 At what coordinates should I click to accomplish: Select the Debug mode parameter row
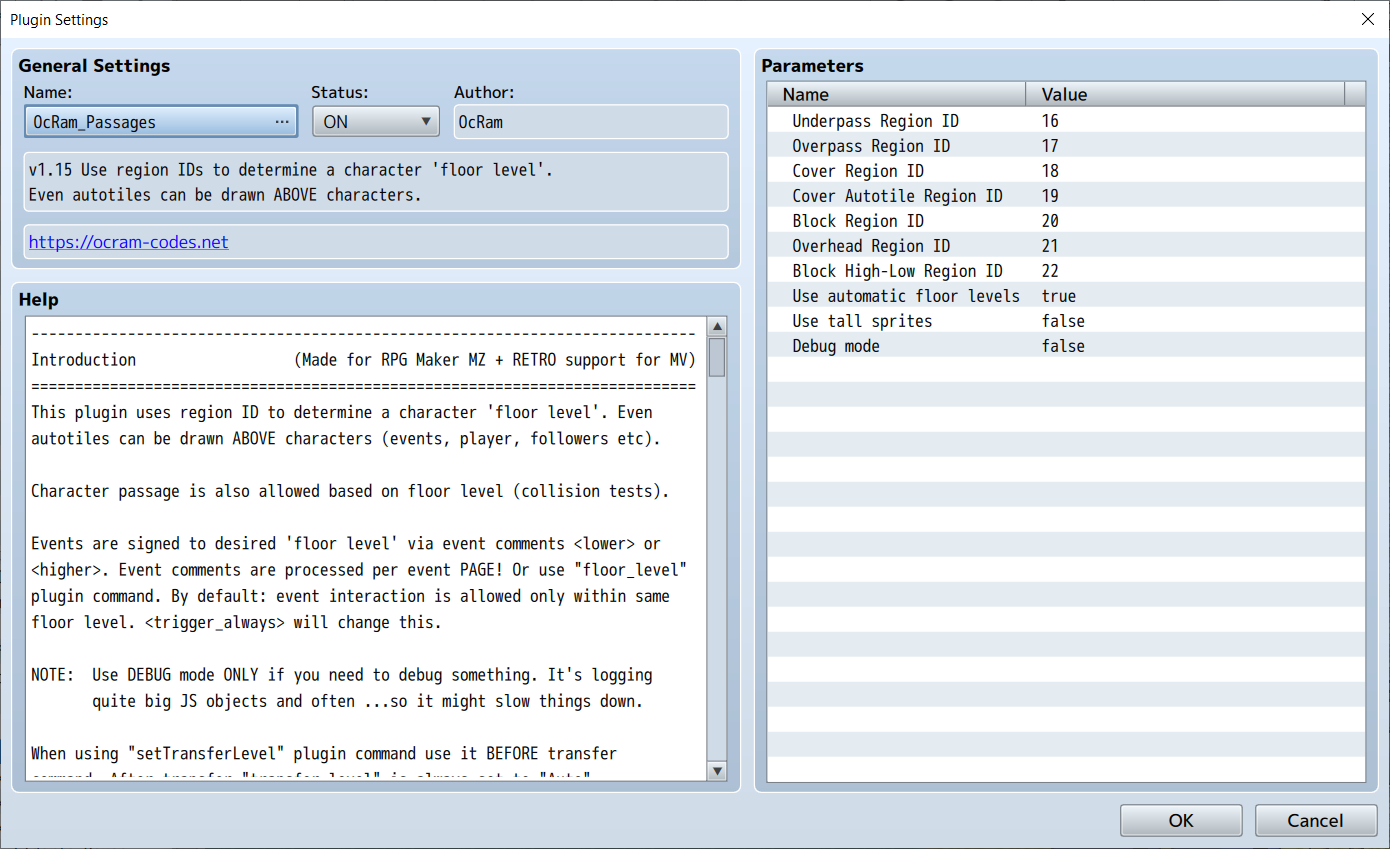pos(1066,346)
